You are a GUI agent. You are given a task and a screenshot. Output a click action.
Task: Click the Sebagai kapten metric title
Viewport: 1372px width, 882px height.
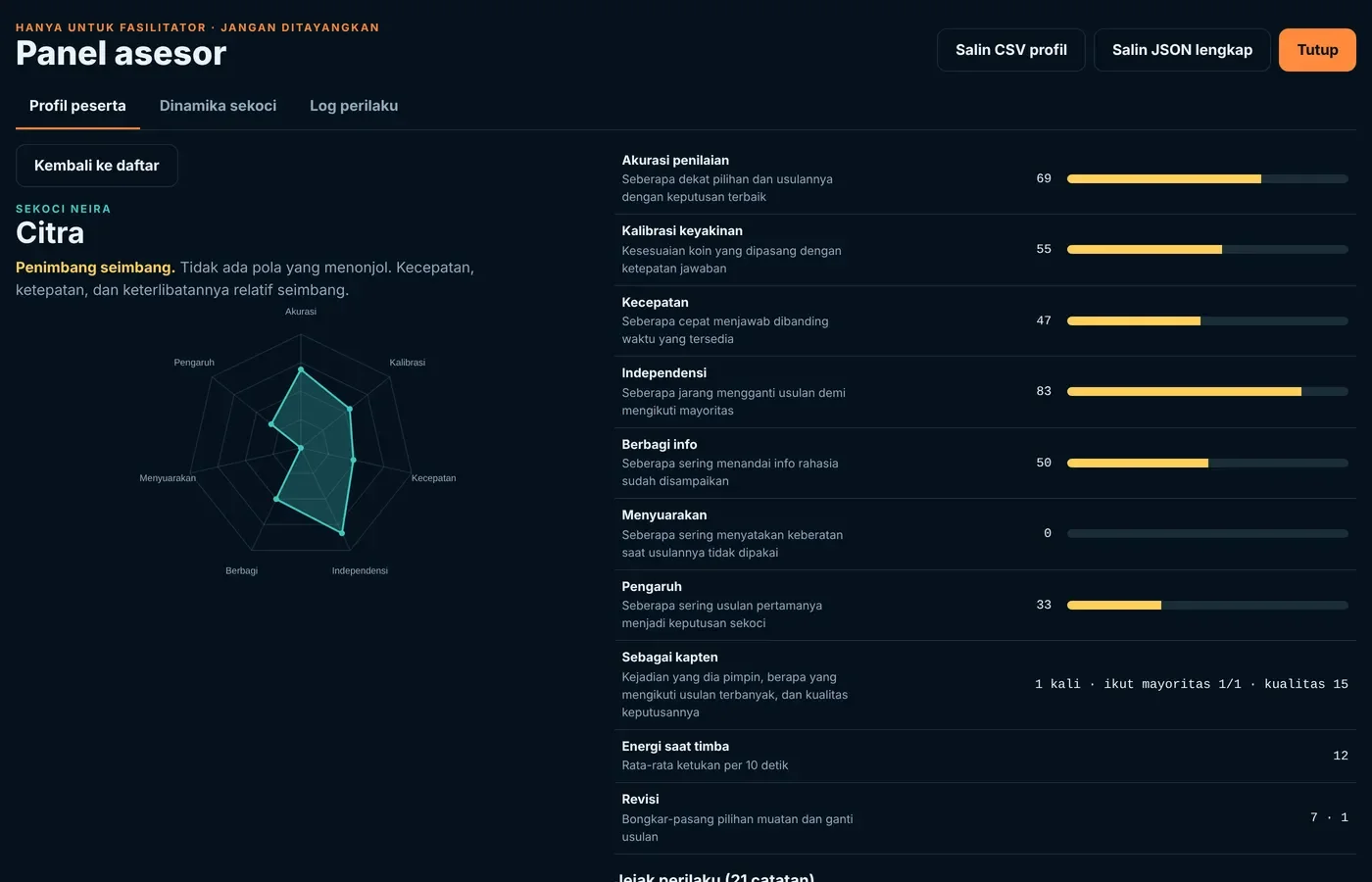(x=669, y=658)
